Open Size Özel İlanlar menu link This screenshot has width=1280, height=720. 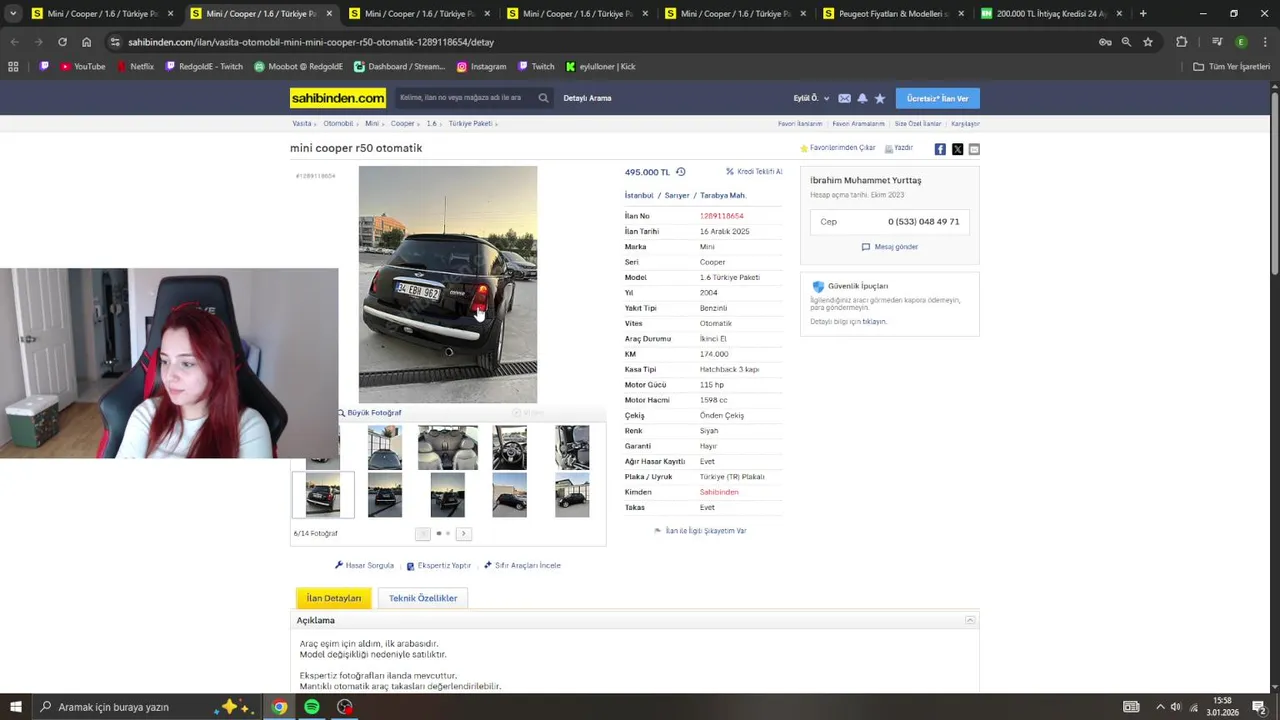[x=918, y=124]
